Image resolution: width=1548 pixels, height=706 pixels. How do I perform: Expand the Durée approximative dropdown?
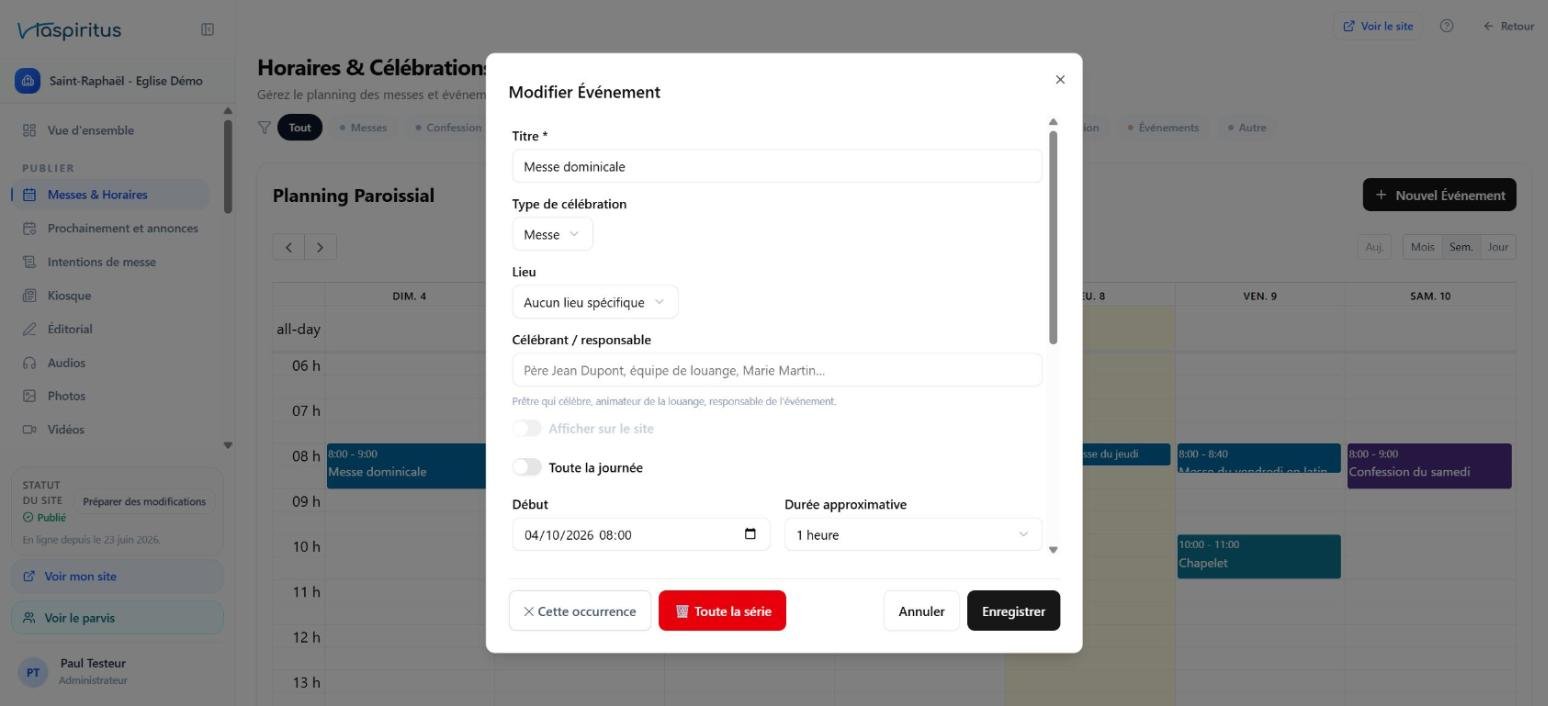coord(913,535)
